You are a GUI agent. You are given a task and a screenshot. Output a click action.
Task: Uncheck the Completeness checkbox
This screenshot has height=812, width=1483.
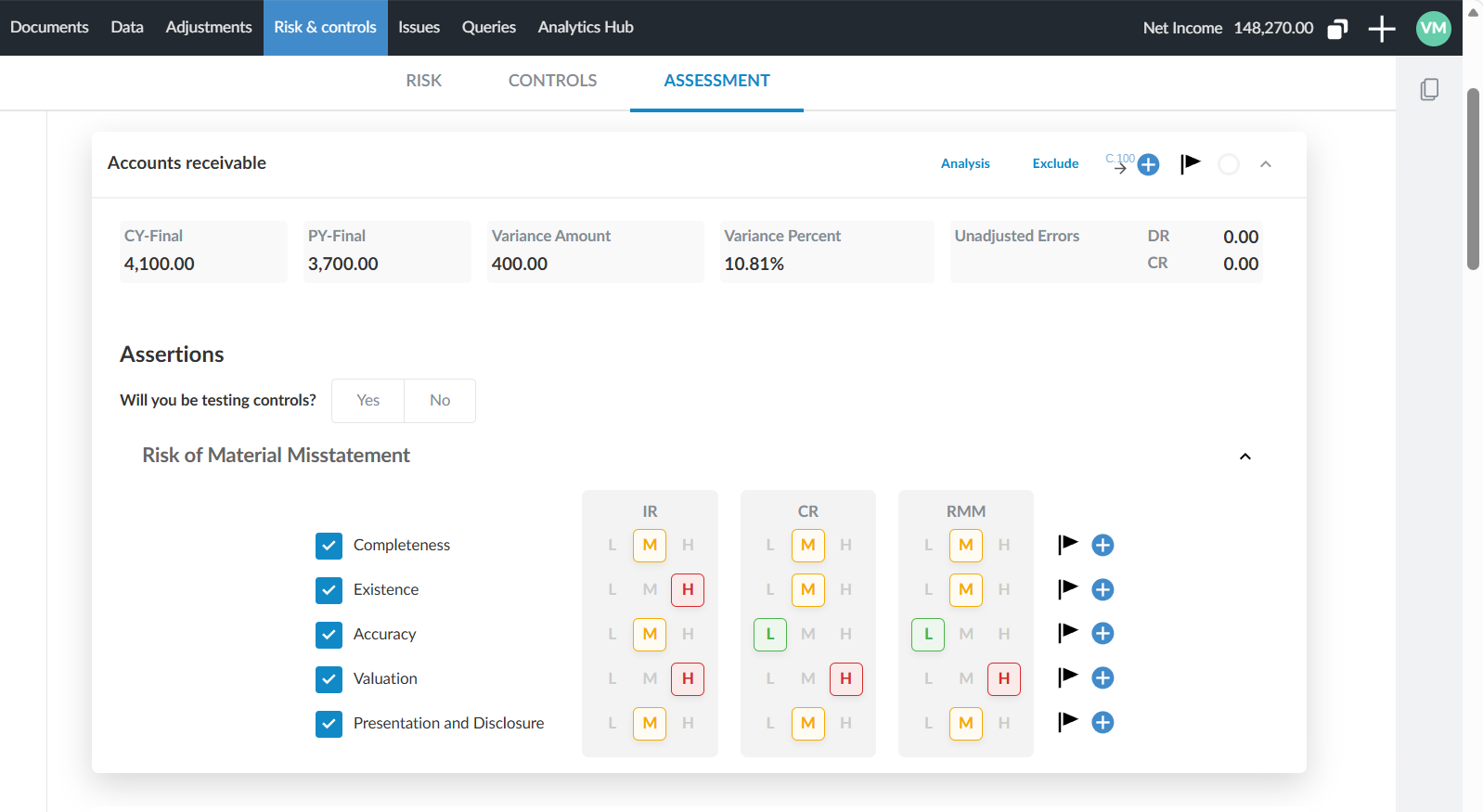pyautogui.click(x=329, y=546)
